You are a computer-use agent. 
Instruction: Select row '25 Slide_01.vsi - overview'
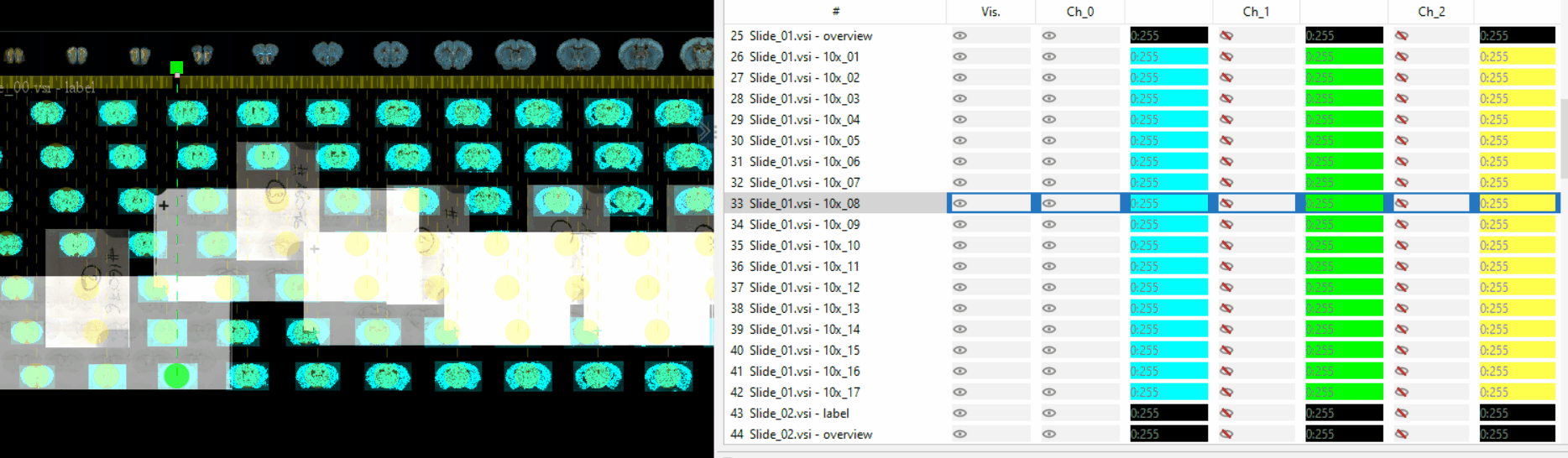(x=835, y=35)
